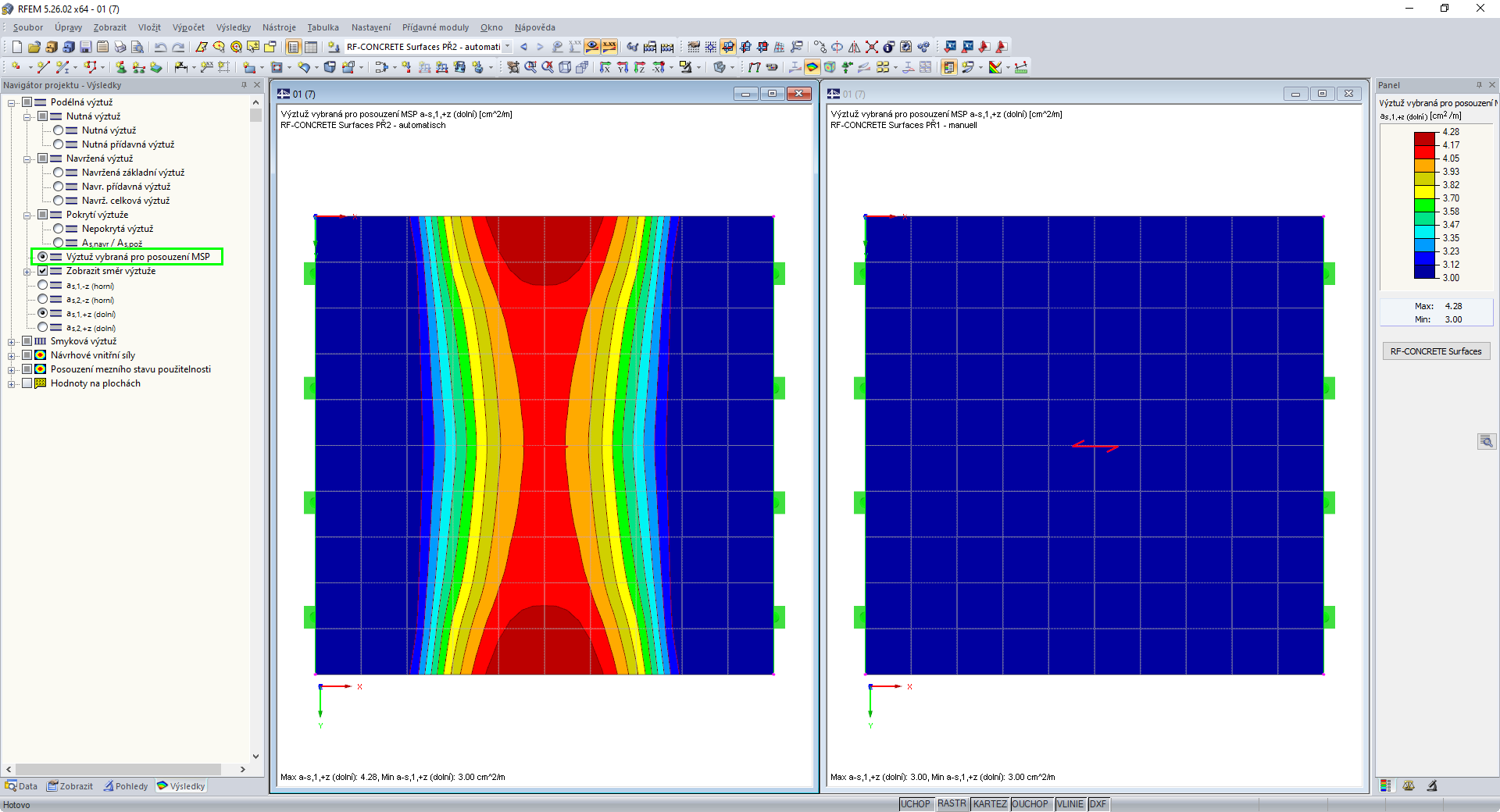Toggle show results eye icon

[592, 47]
